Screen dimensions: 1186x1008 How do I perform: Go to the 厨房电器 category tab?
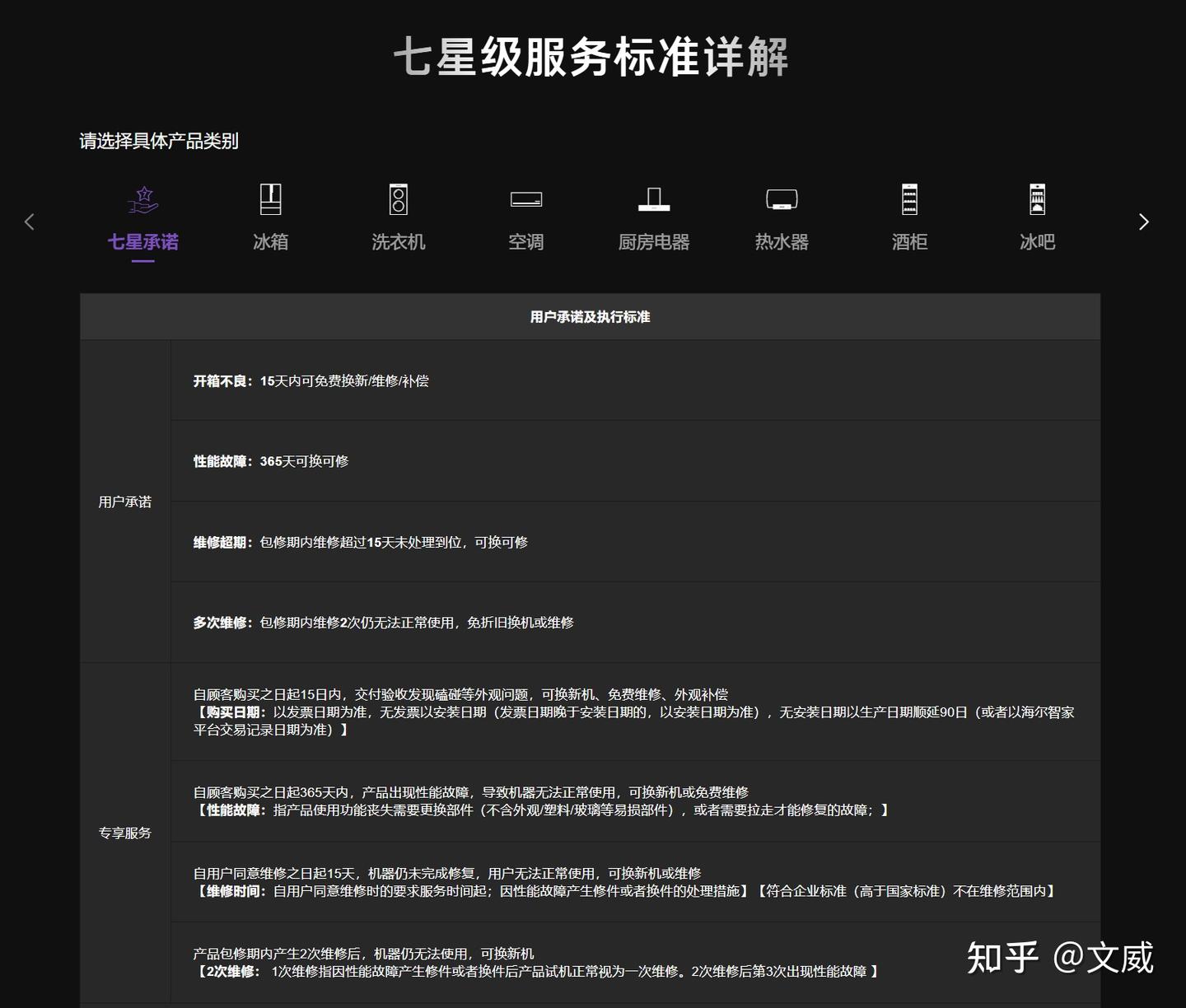pyautogui.click(x=654, y=242)
